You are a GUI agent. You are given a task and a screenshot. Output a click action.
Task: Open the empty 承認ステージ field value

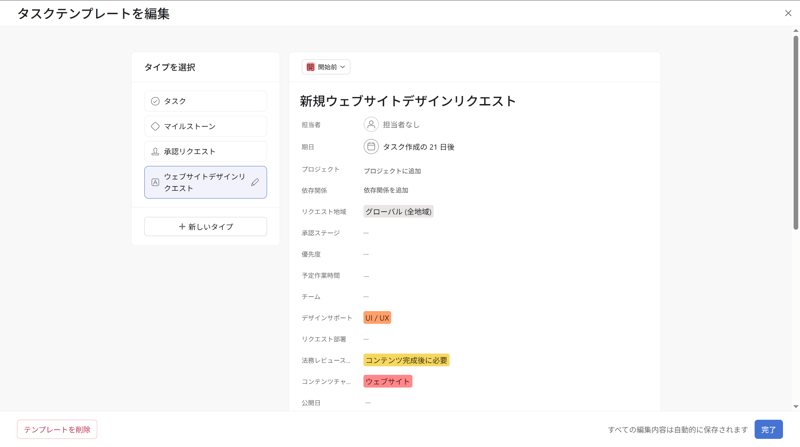tap(366, 233)
